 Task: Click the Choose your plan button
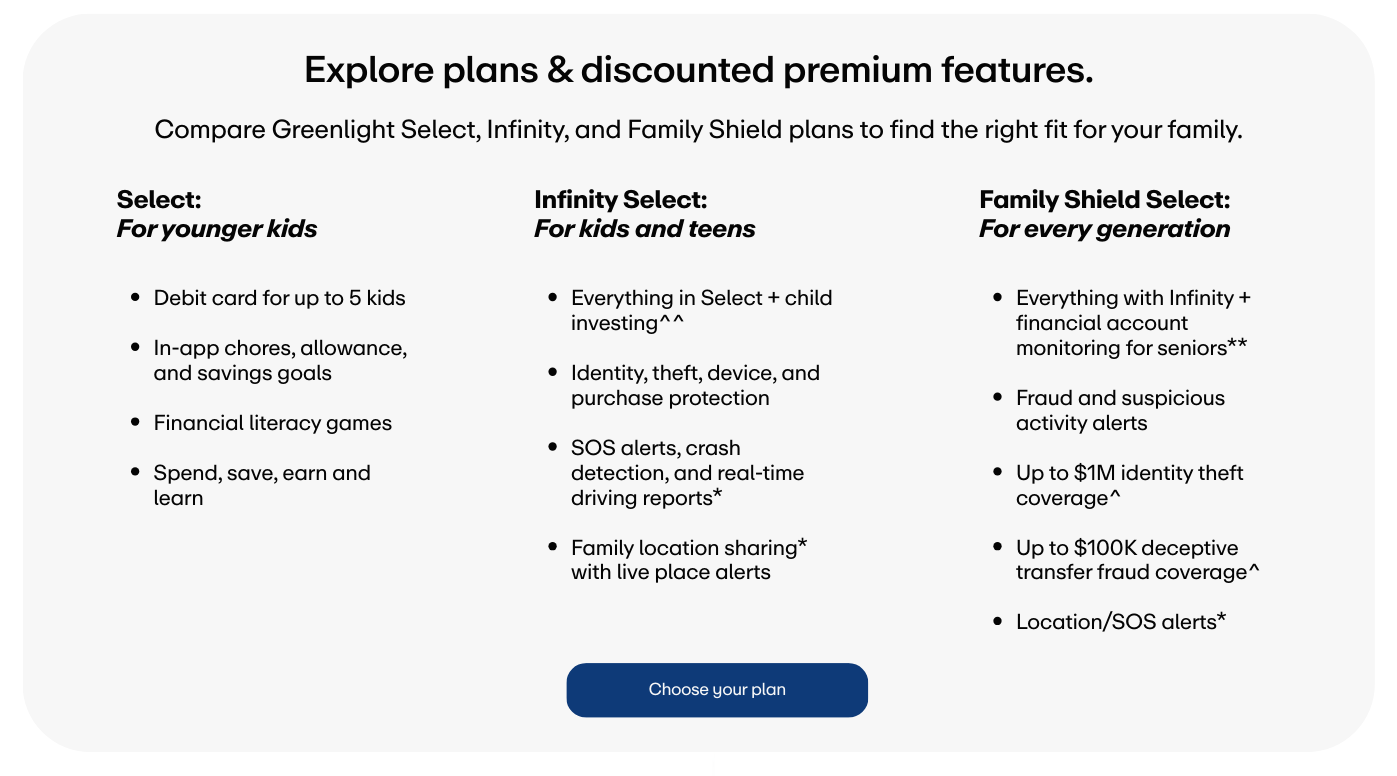717,690
